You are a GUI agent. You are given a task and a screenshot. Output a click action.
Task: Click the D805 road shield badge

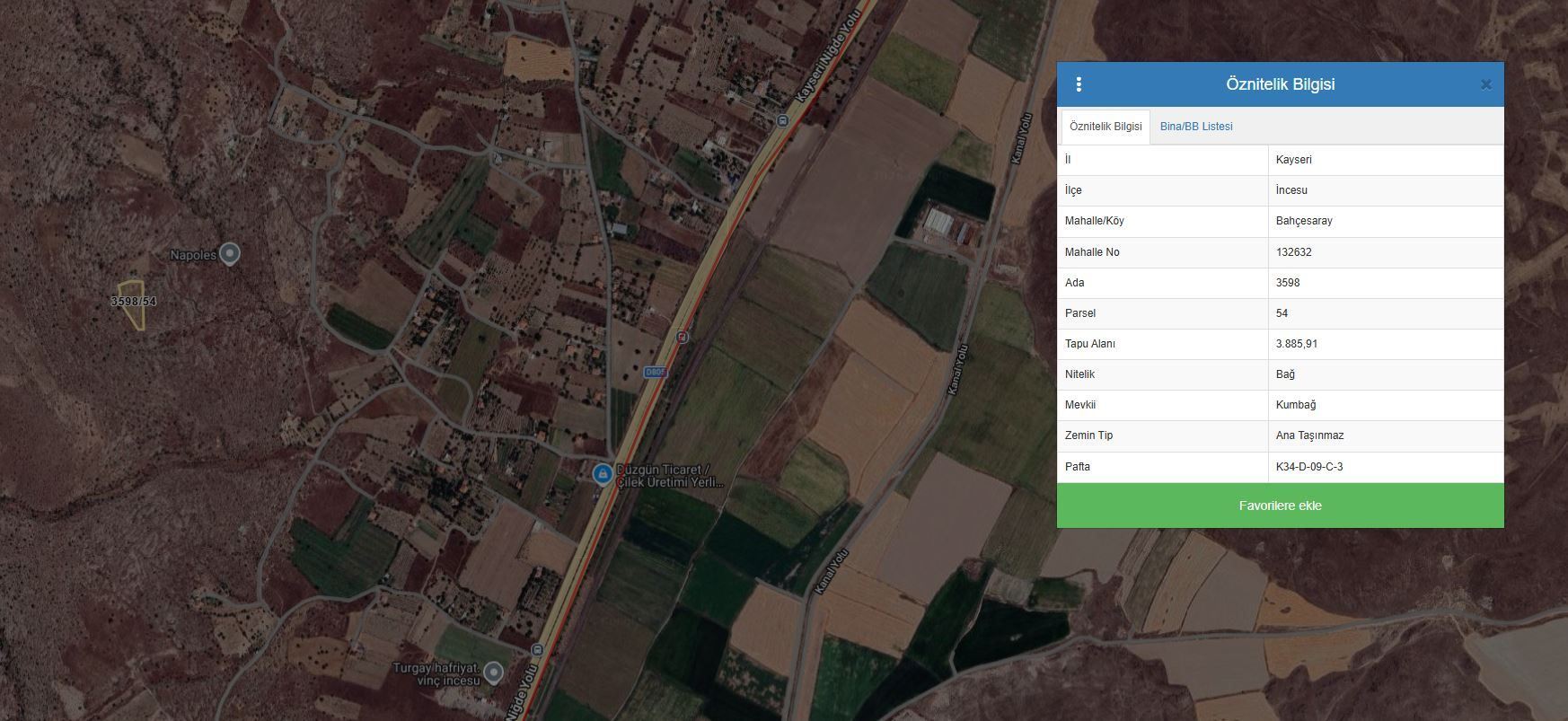tap(656, 372)
